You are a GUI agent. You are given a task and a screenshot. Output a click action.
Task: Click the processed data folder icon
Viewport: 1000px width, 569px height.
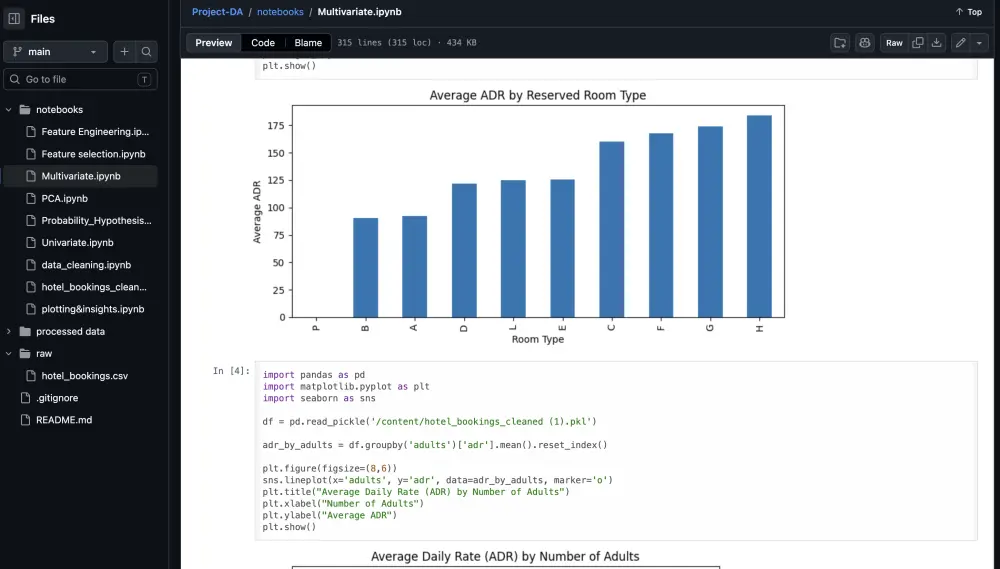tap(25, 332)
